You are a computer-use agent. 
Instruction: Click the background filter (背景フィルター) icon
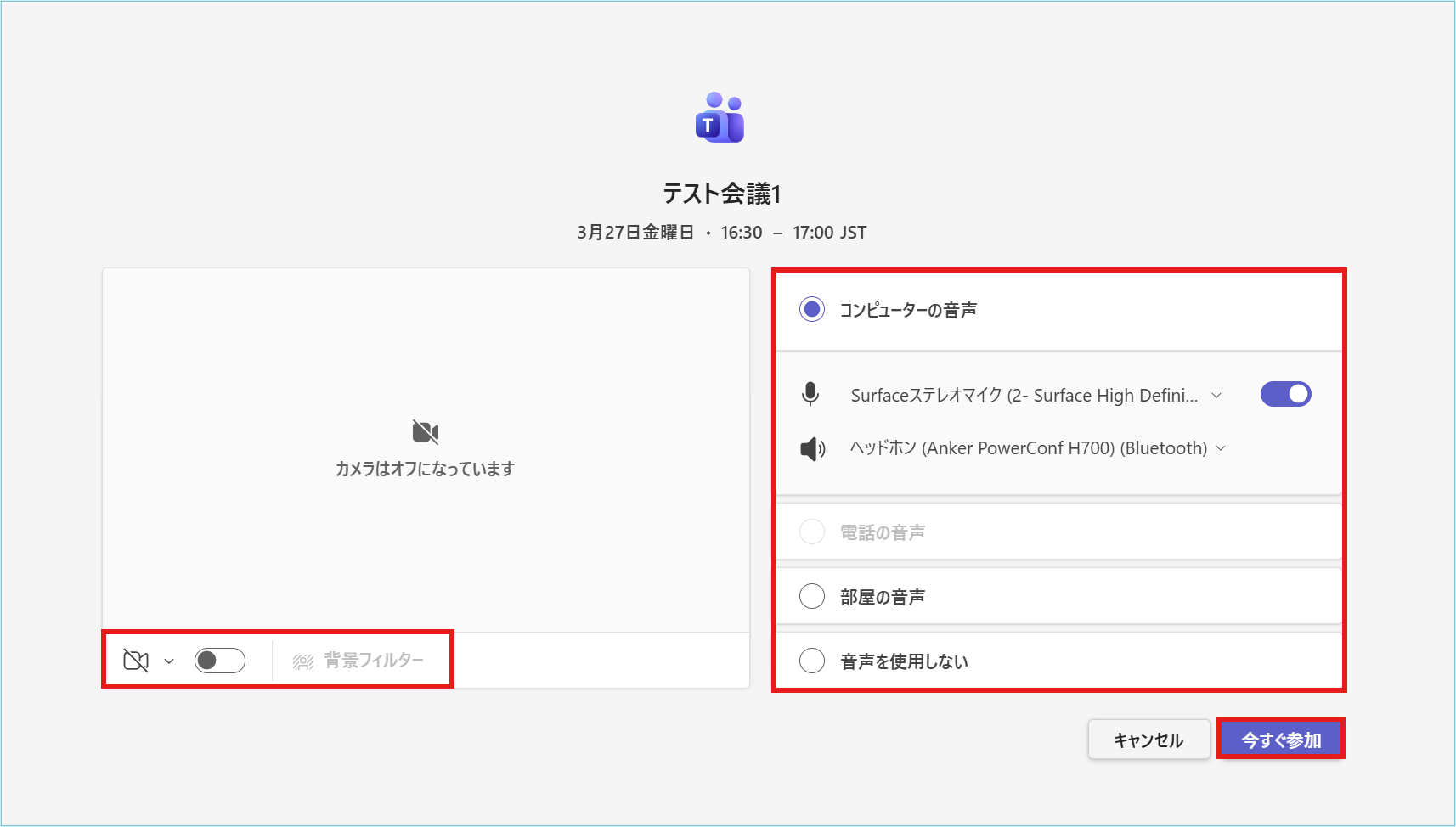[x=303, y=661]
